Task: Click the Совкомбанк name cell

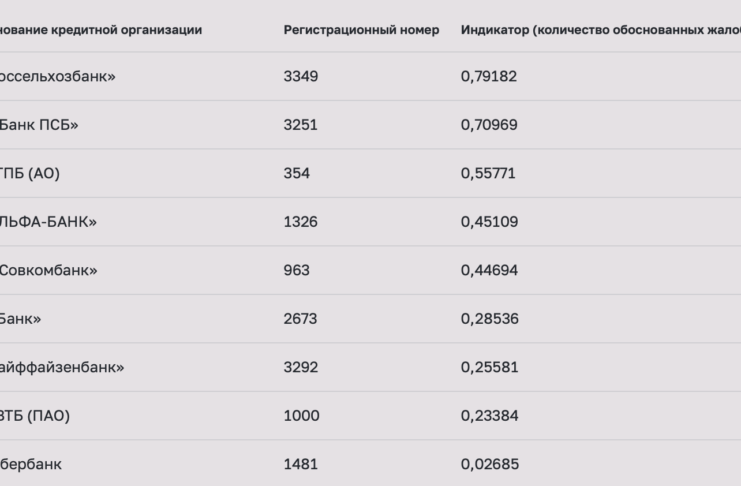Action: click(48, 270)
